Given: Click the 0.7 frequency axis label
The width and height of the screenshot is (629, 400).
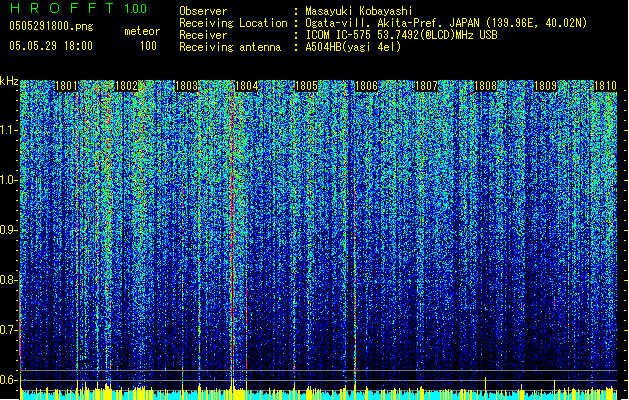Looking at the screenshot, I should [9, 330].
